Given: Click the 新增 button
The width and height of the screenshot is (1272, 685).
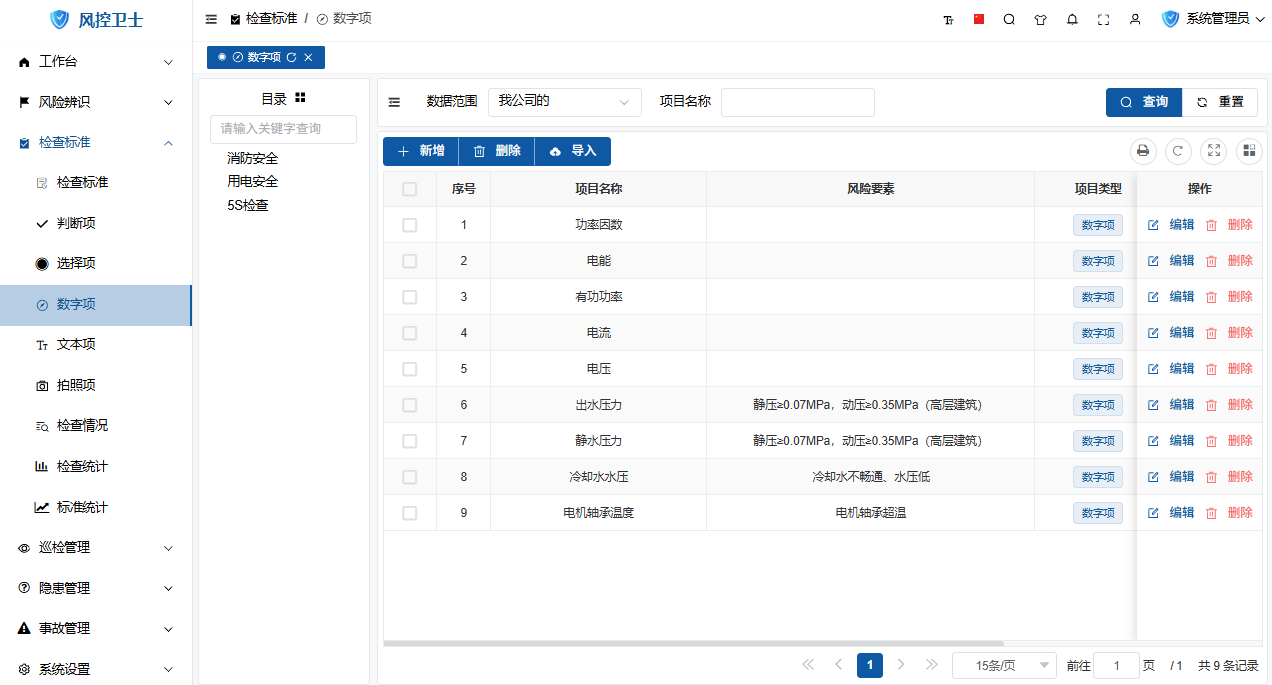Looking at the screenshot, I should pyautogui.click(x=420, y=151).
